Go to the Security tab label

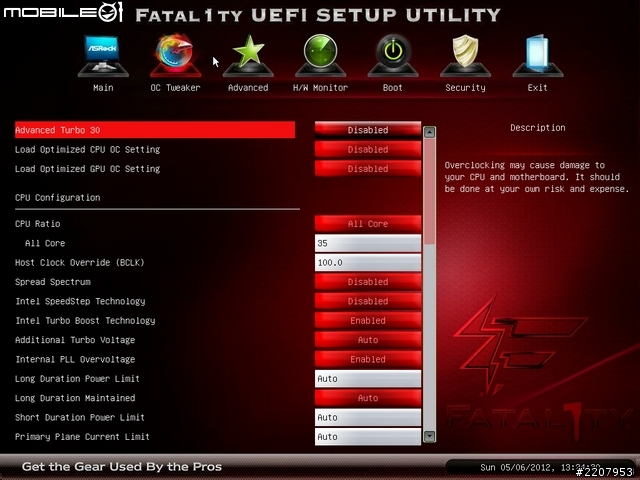tap(465, 87)
